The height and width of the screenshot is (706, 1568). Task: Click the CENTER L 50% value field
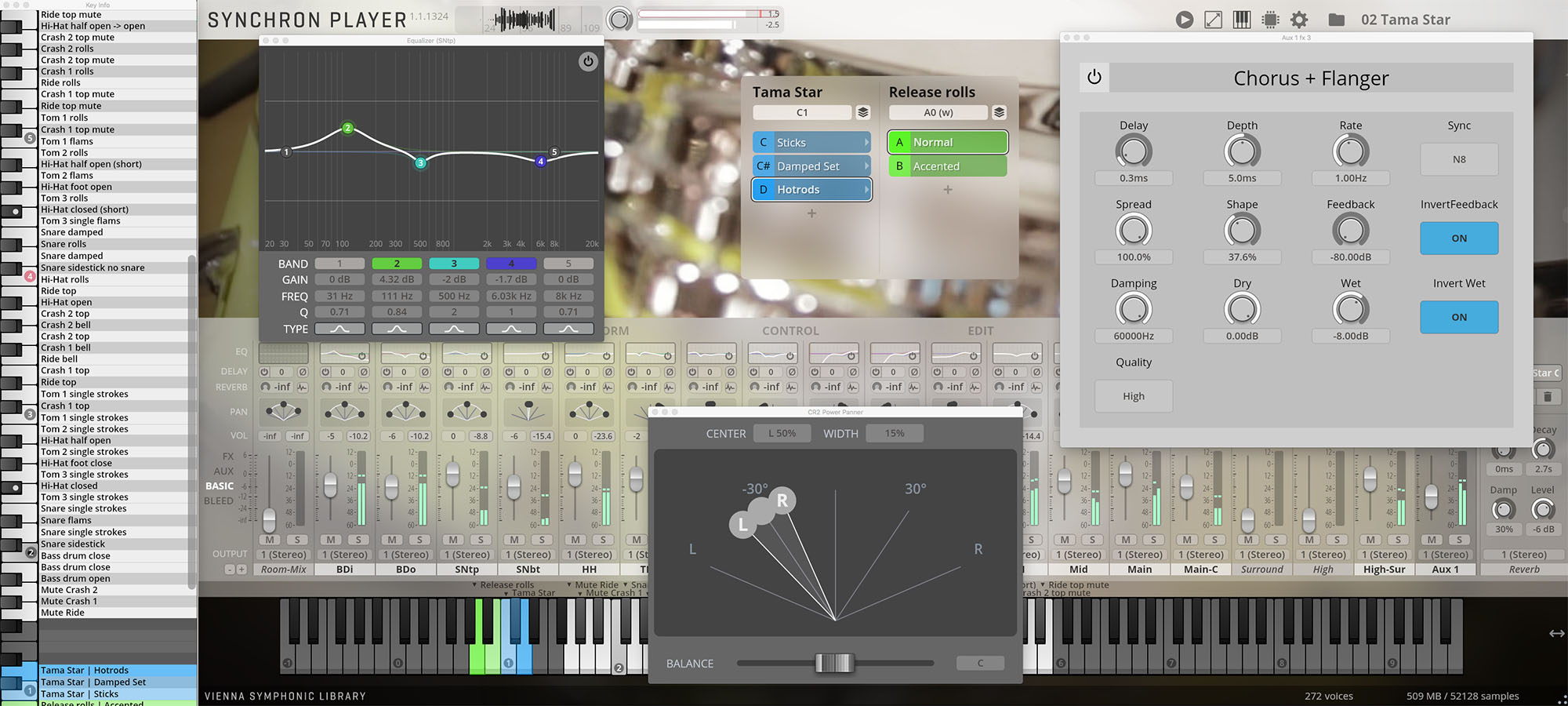tap(782, 433)
